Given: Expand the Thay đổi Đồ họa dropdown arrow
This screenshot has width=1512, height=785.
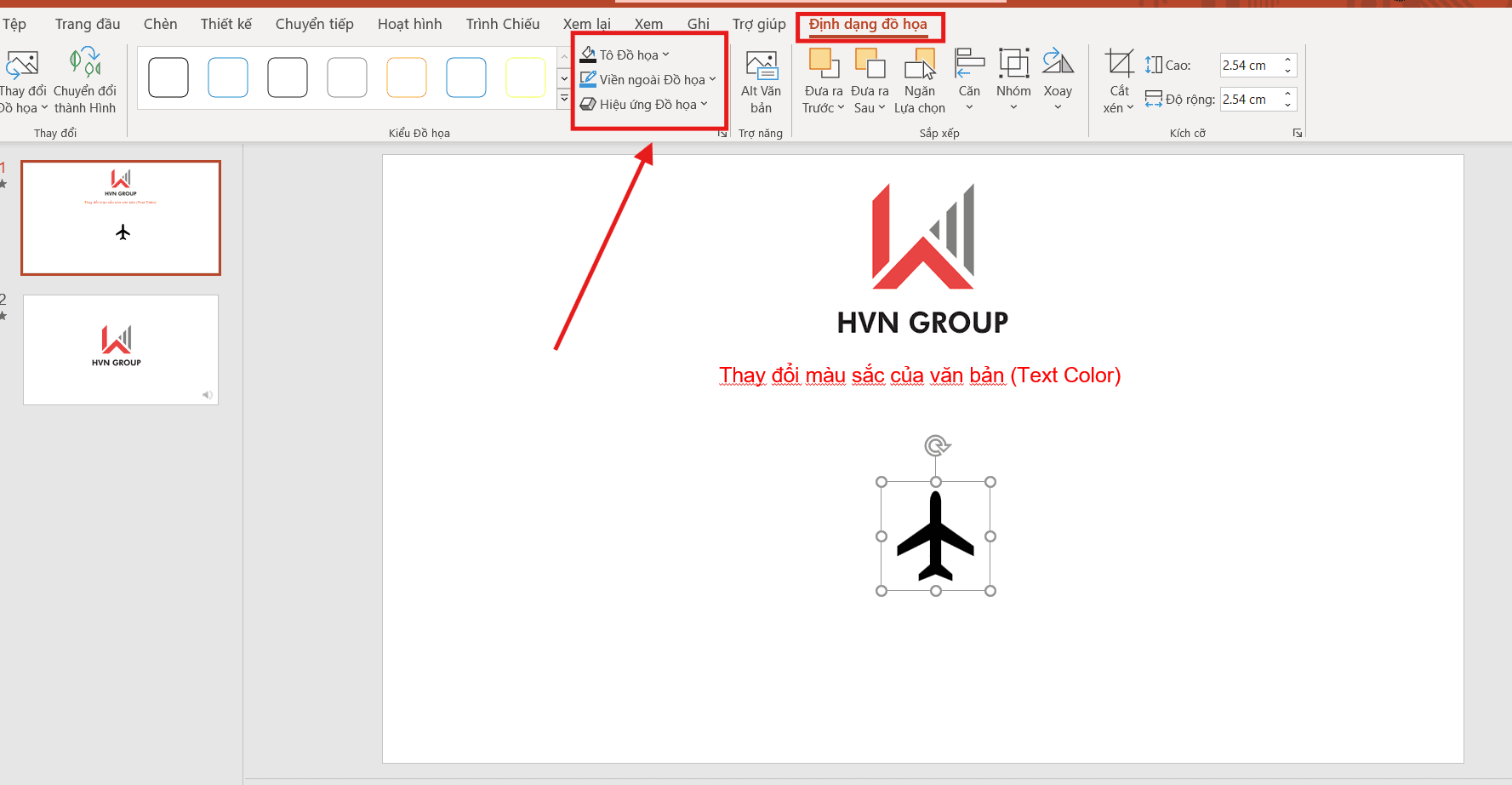Looking at the screenshot, I should pyautogui.click(x=44, y=108).
